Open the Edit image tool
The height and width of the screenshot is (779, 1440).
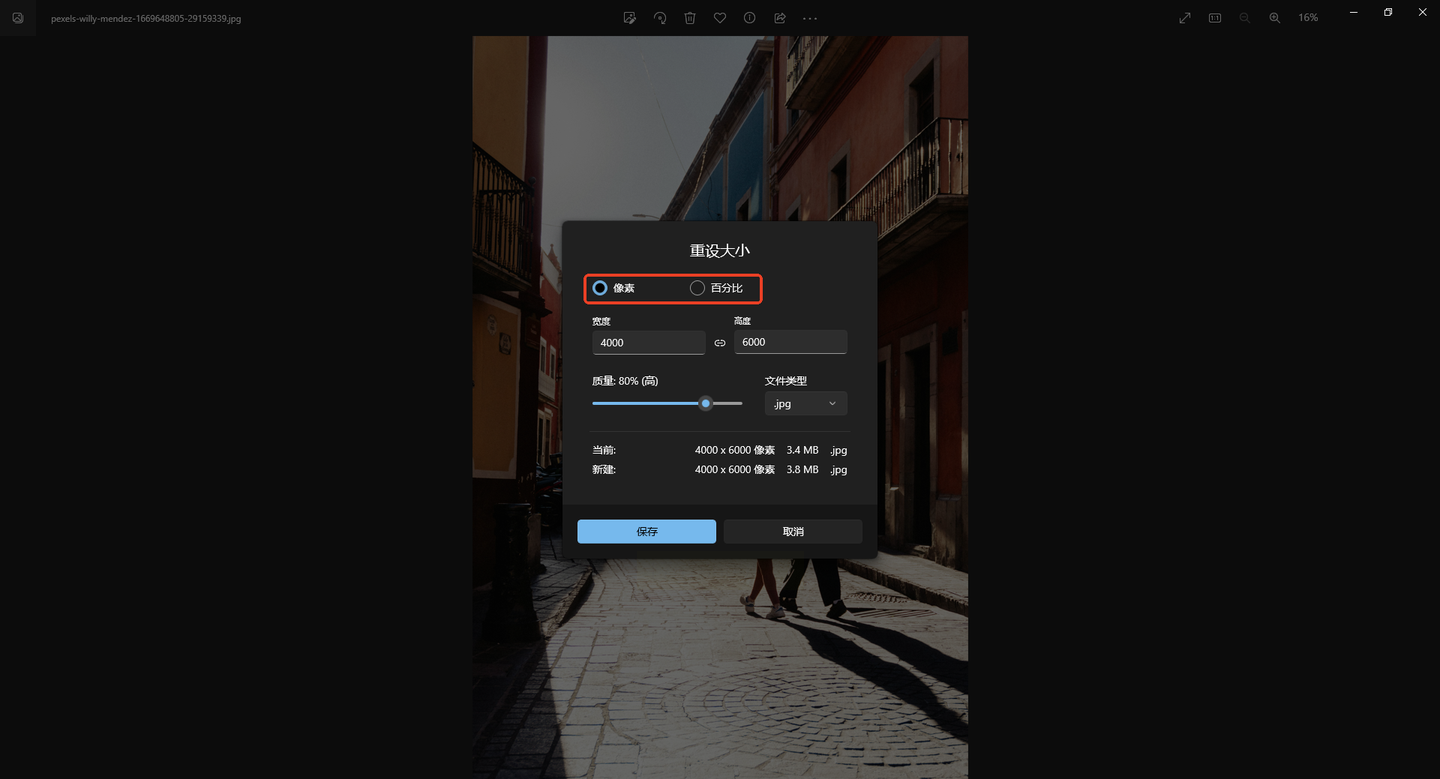coord(629,18)
